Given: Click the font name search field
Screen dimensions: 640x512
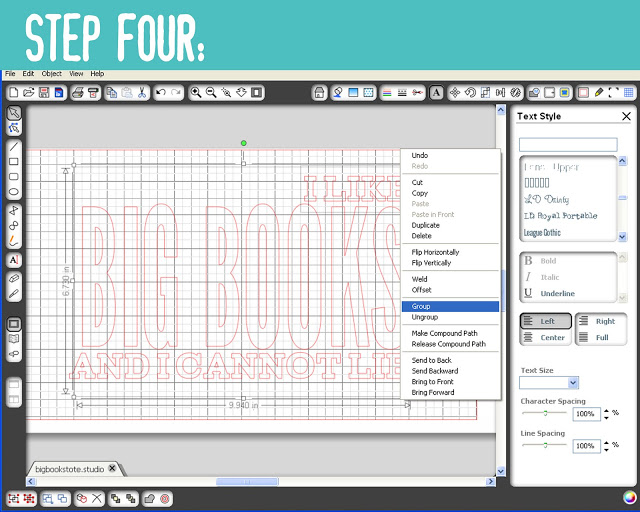Looking at the screenshot, I should pyautogui.click(x=568, y=145).
